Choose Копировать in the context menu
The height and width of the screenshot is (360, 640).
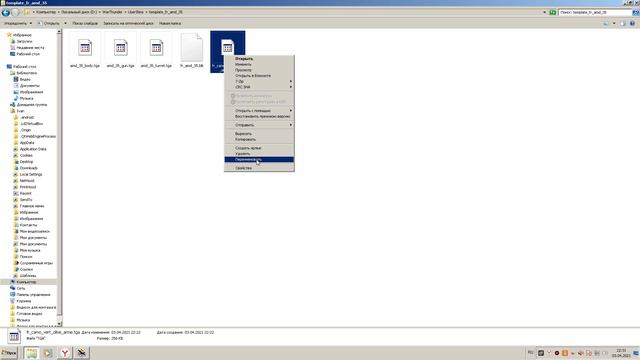coord(259,140)
